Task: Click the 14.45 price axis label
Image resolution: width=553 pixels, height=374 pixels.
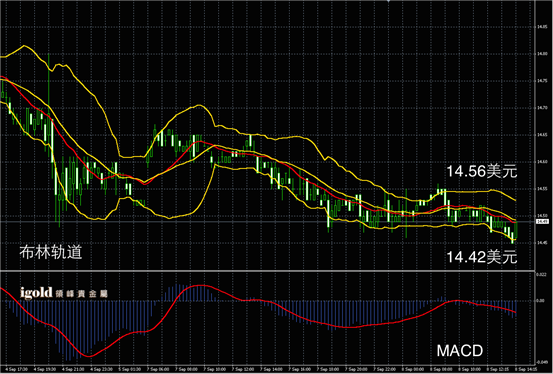Action: click(542, 243)
